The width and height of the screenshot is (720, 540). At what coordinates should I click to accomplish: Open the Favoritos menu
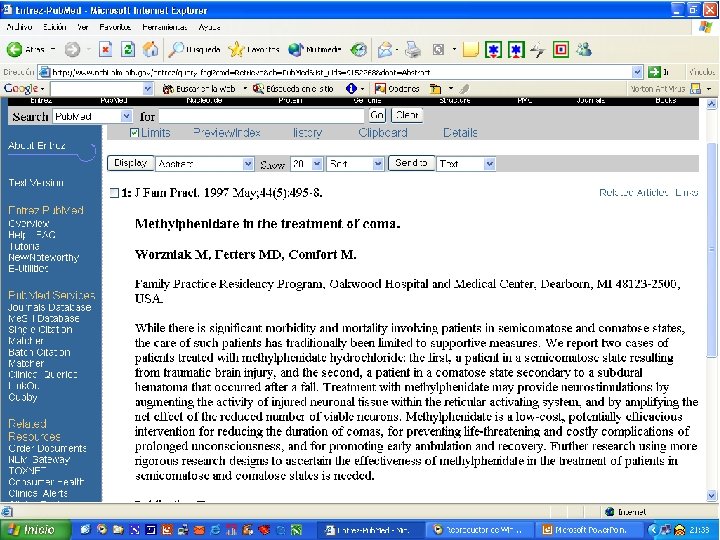coord(115,27)
